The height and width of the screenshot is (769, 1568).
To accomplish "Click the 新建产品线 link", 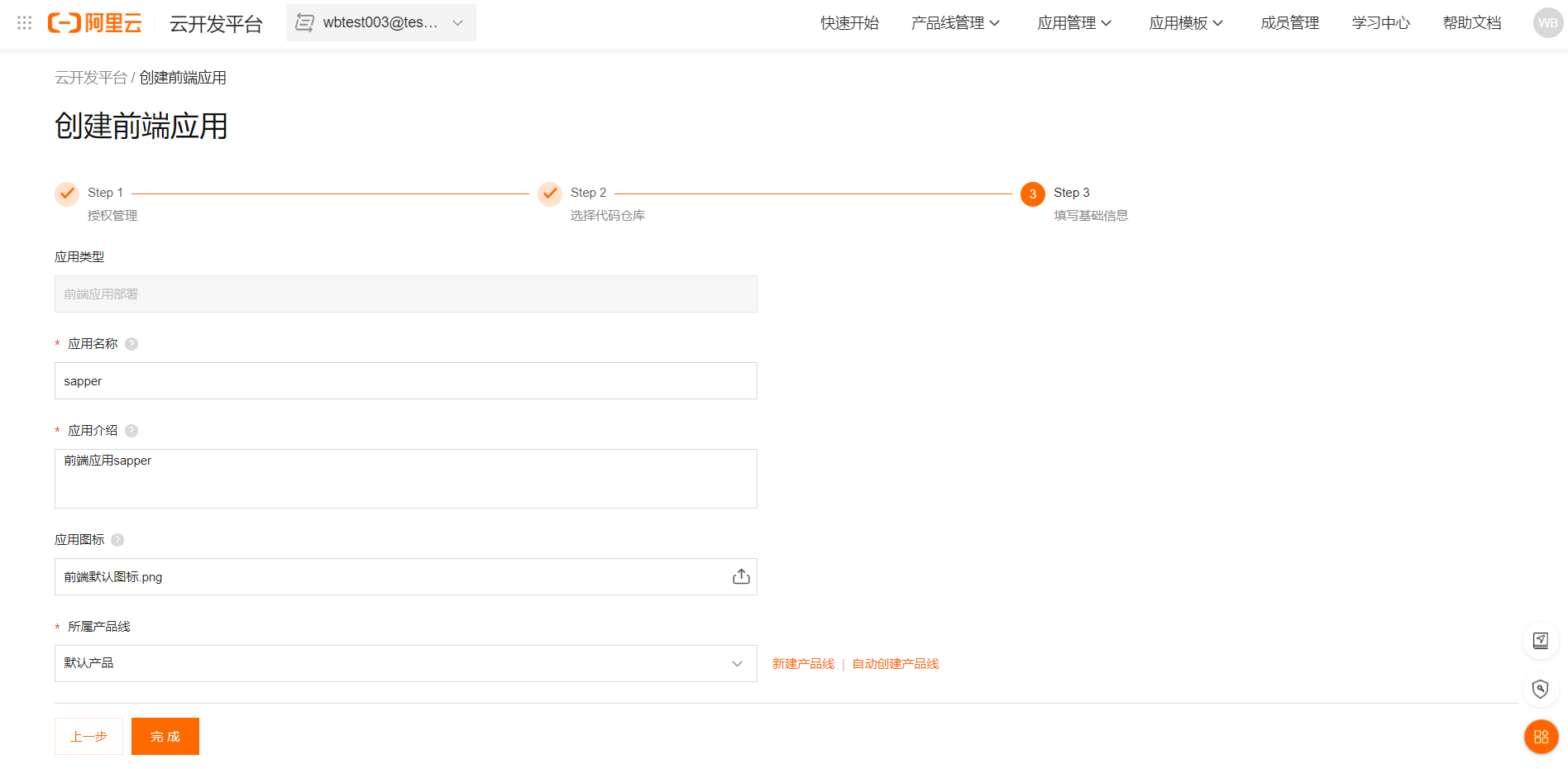I will click(x=803, y=664).
